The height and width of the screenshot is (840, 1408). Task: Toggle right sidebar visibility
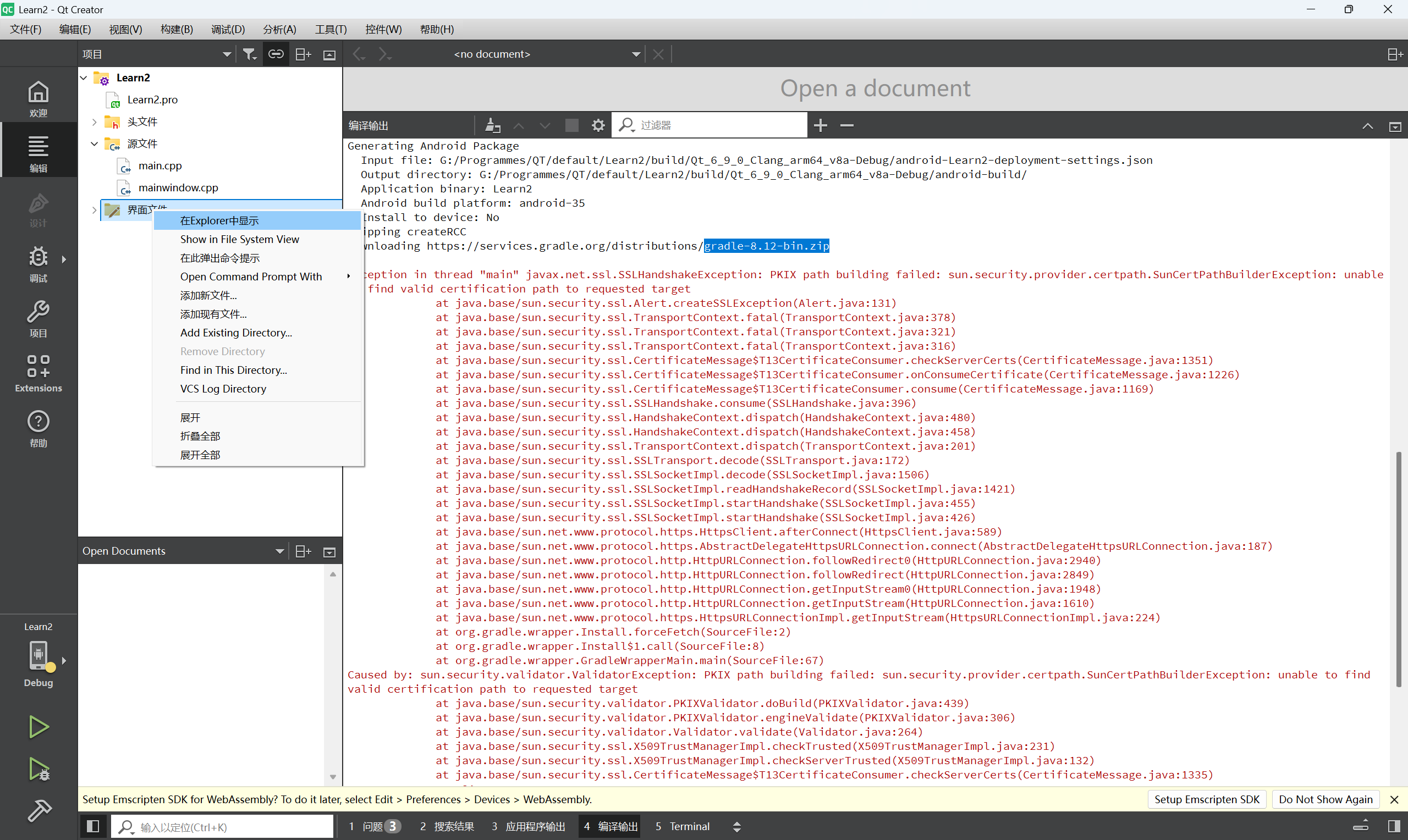coord(1394,826)
